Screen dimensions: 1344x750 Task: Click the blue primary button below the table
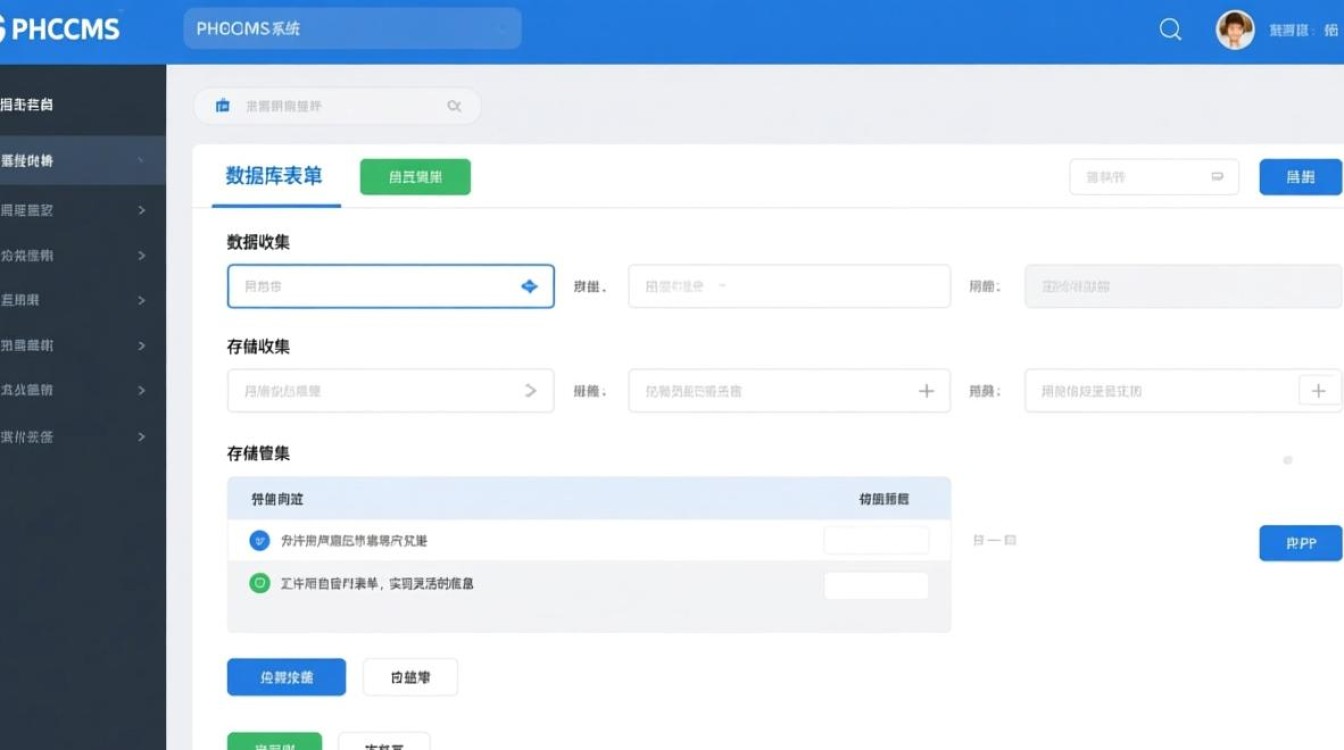tap(286, 677)
